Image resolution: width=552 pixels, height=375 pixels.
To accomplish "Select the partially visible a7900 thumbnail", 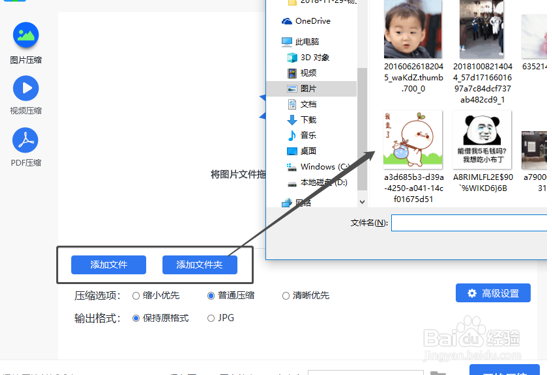I will coord(534,150).
